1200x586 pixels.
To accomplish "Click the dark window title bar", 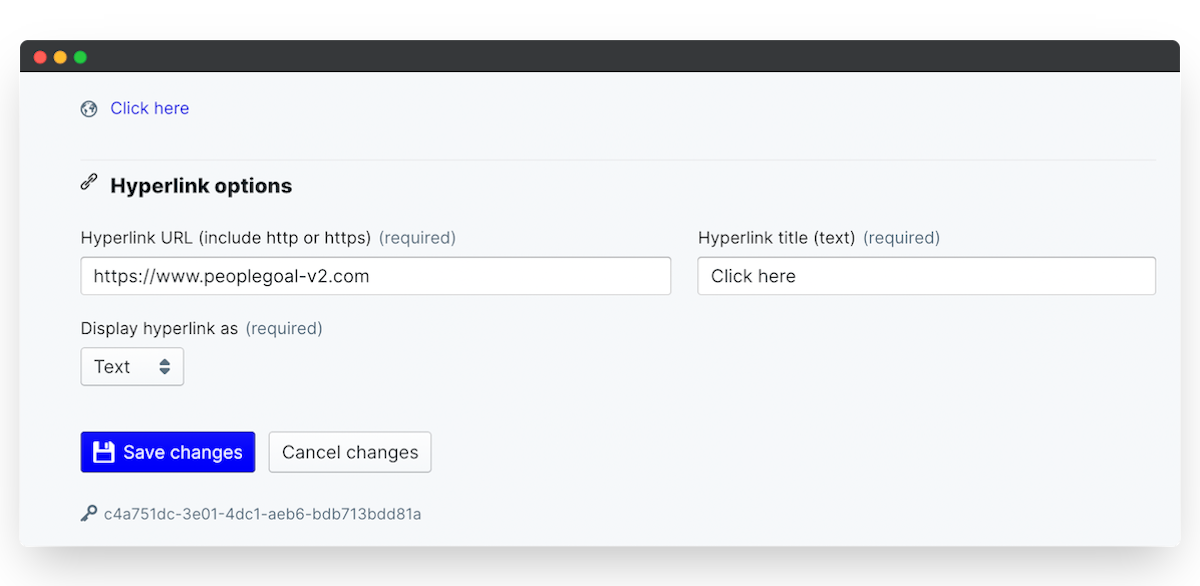I will coord(600,56).
